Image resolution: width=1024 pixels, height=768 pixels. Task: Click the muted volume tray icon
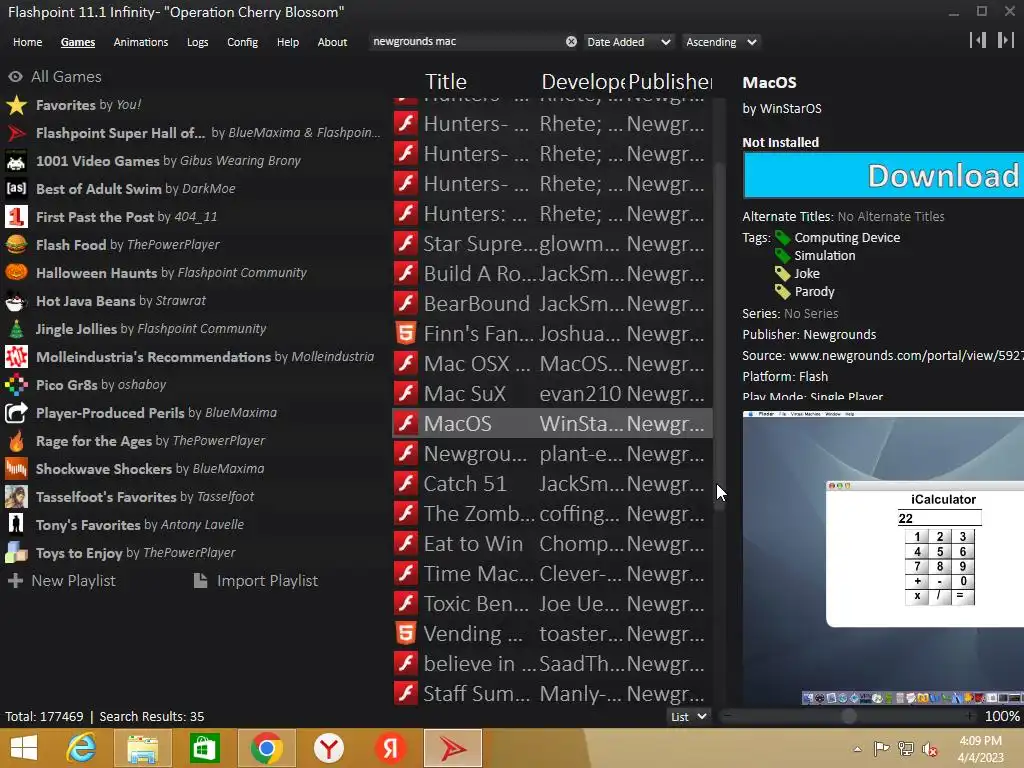coord(930,749)
